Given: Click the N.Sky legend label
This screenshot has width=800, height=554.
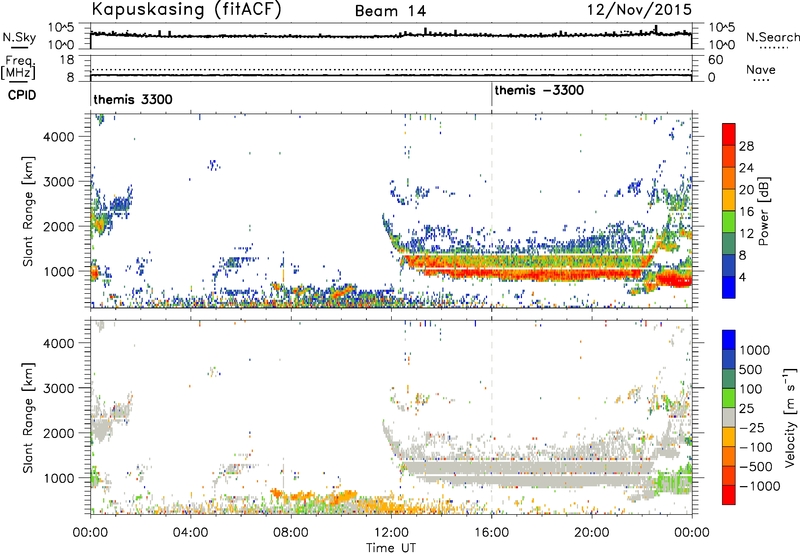Looking at the screenshot, I should pos(19,37).
